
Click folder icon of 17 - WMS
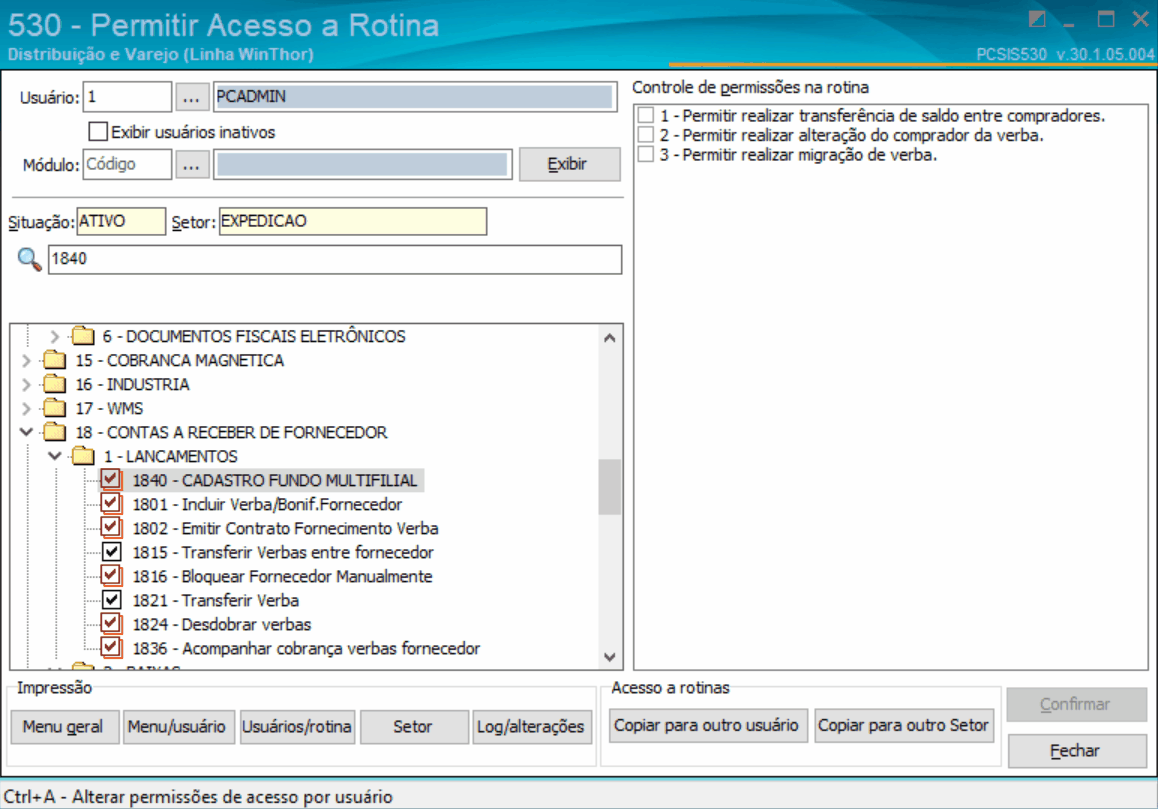pos(55,408)
